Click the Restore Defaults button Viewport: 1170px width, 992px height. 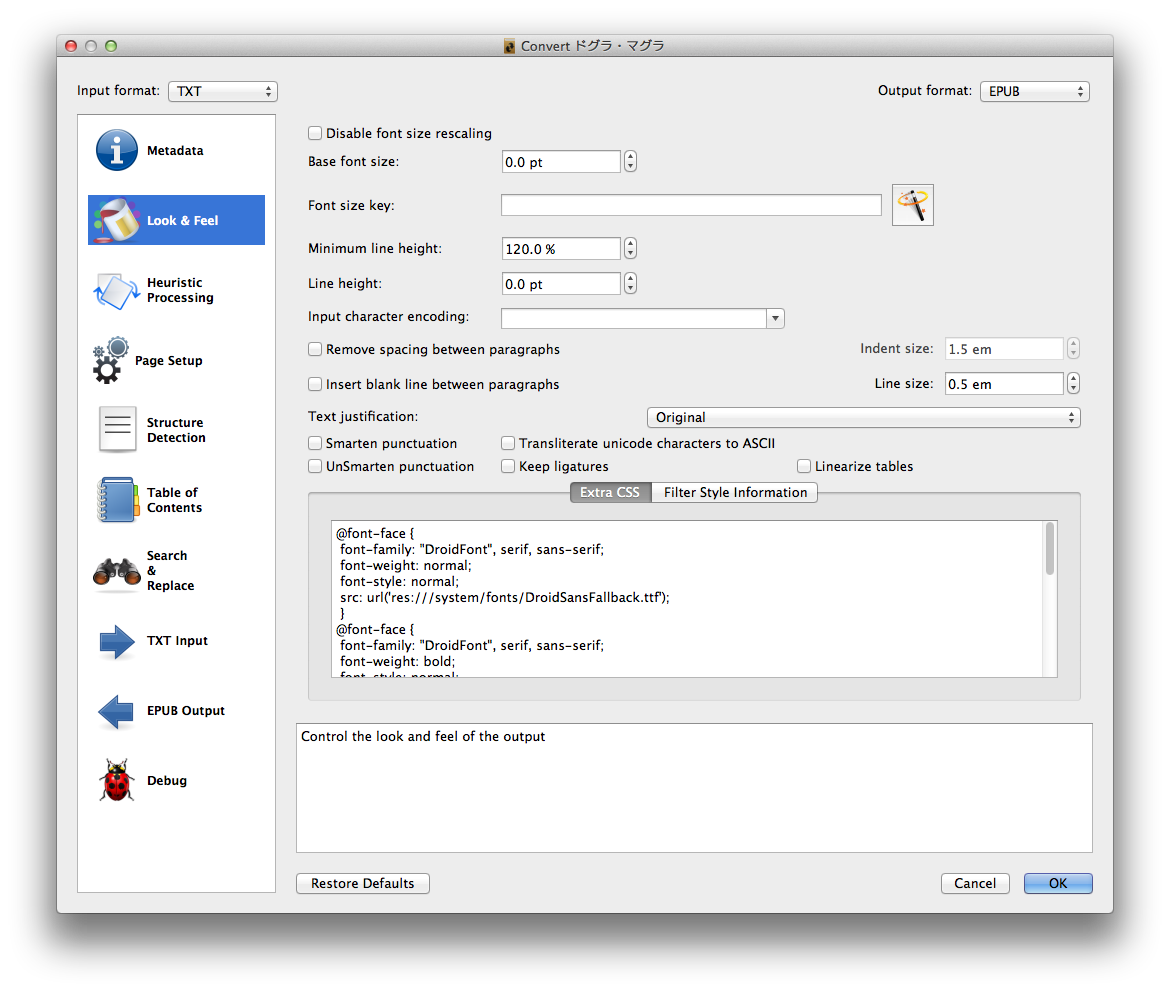(x=363, y=883)
